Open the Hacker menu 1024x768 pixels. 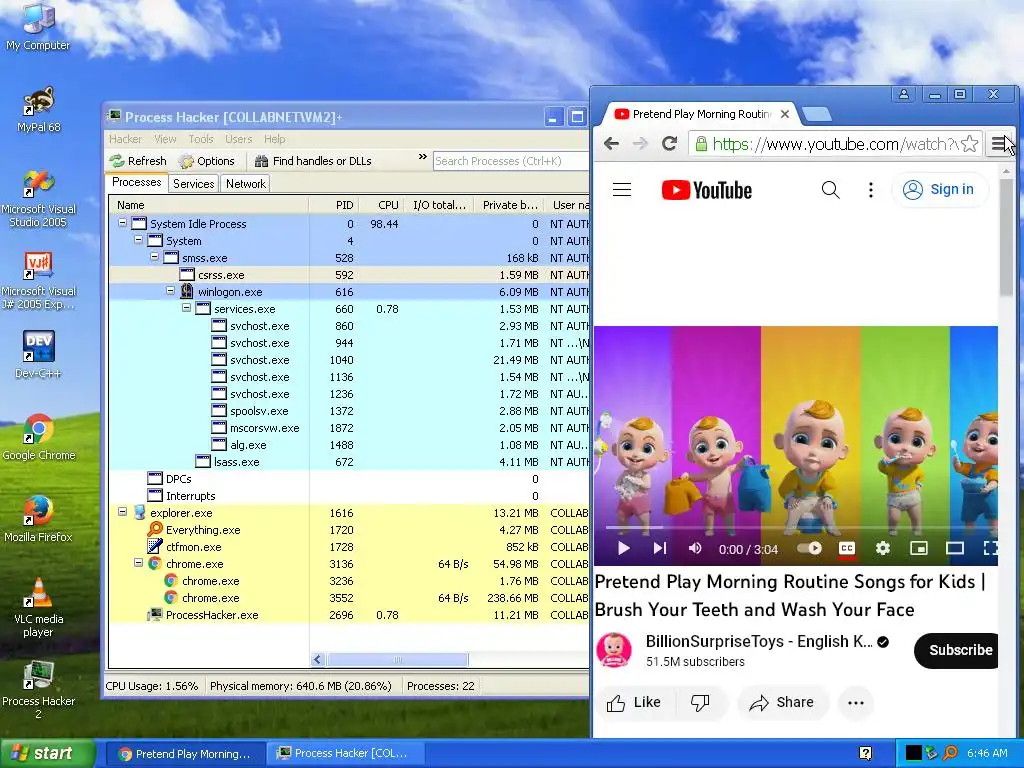[x=125, y=139]
